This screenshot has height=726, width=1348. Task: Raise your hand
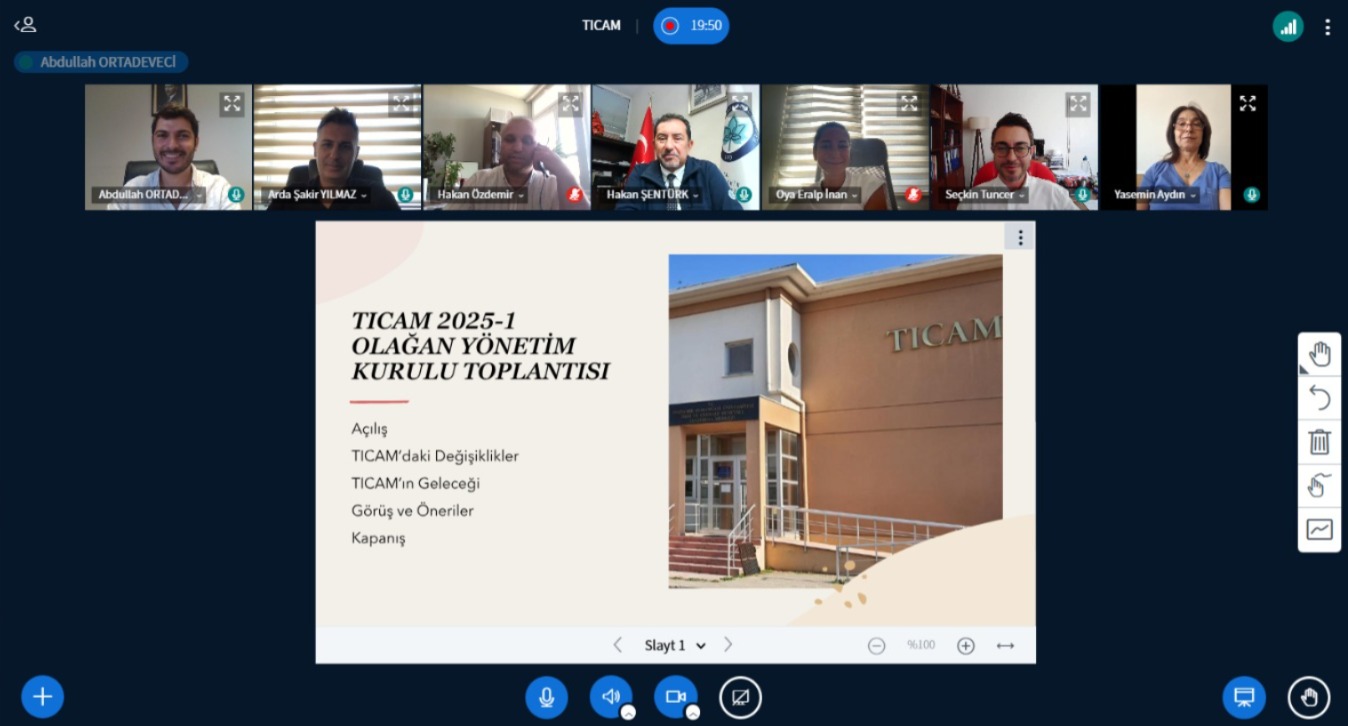1308,697
